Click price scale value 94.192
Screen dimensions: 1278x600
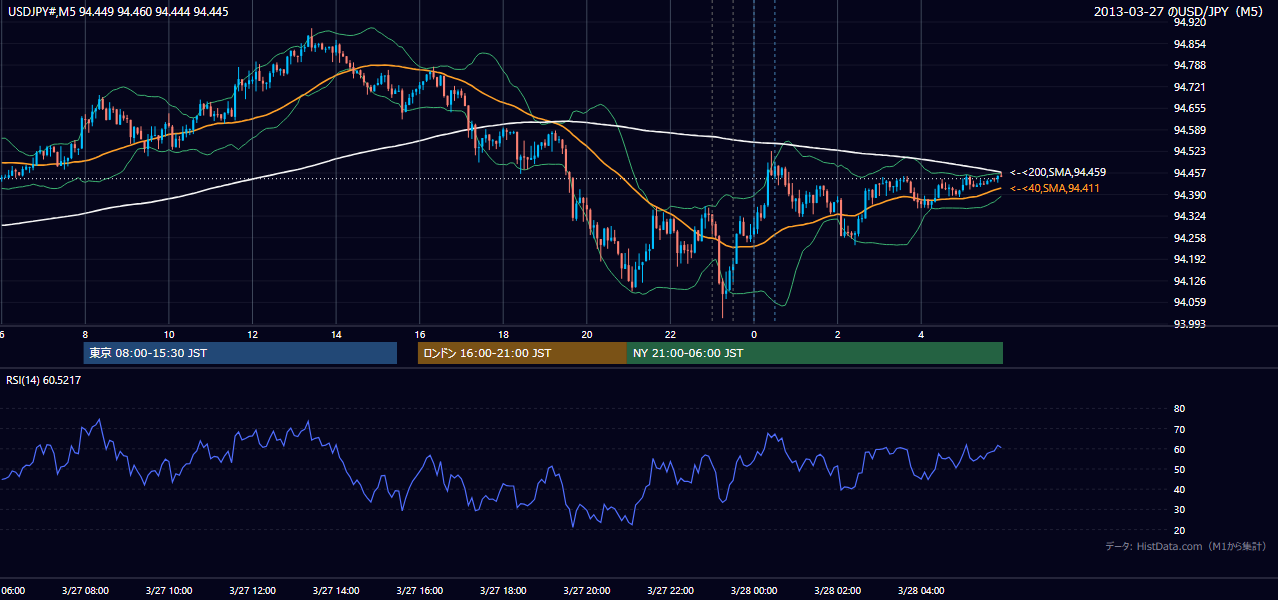pos(1189,259)
